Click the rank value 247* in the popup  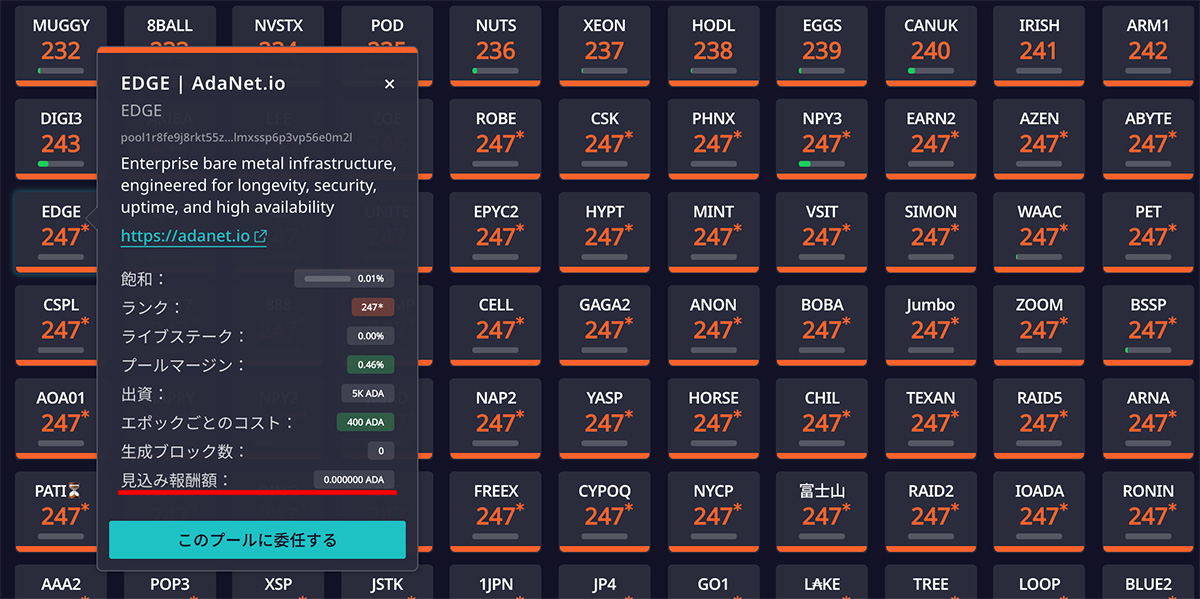[x=373, y=307]
